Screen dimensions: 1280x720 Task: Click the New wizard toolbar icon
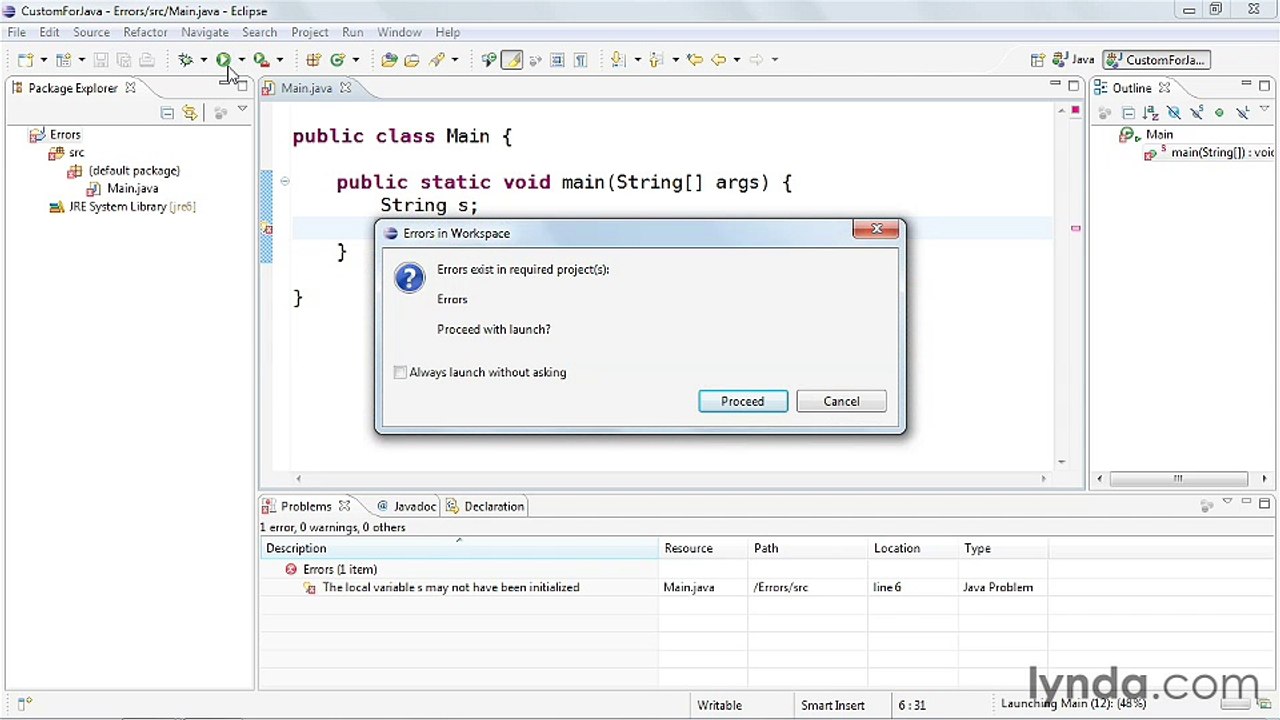25,60
